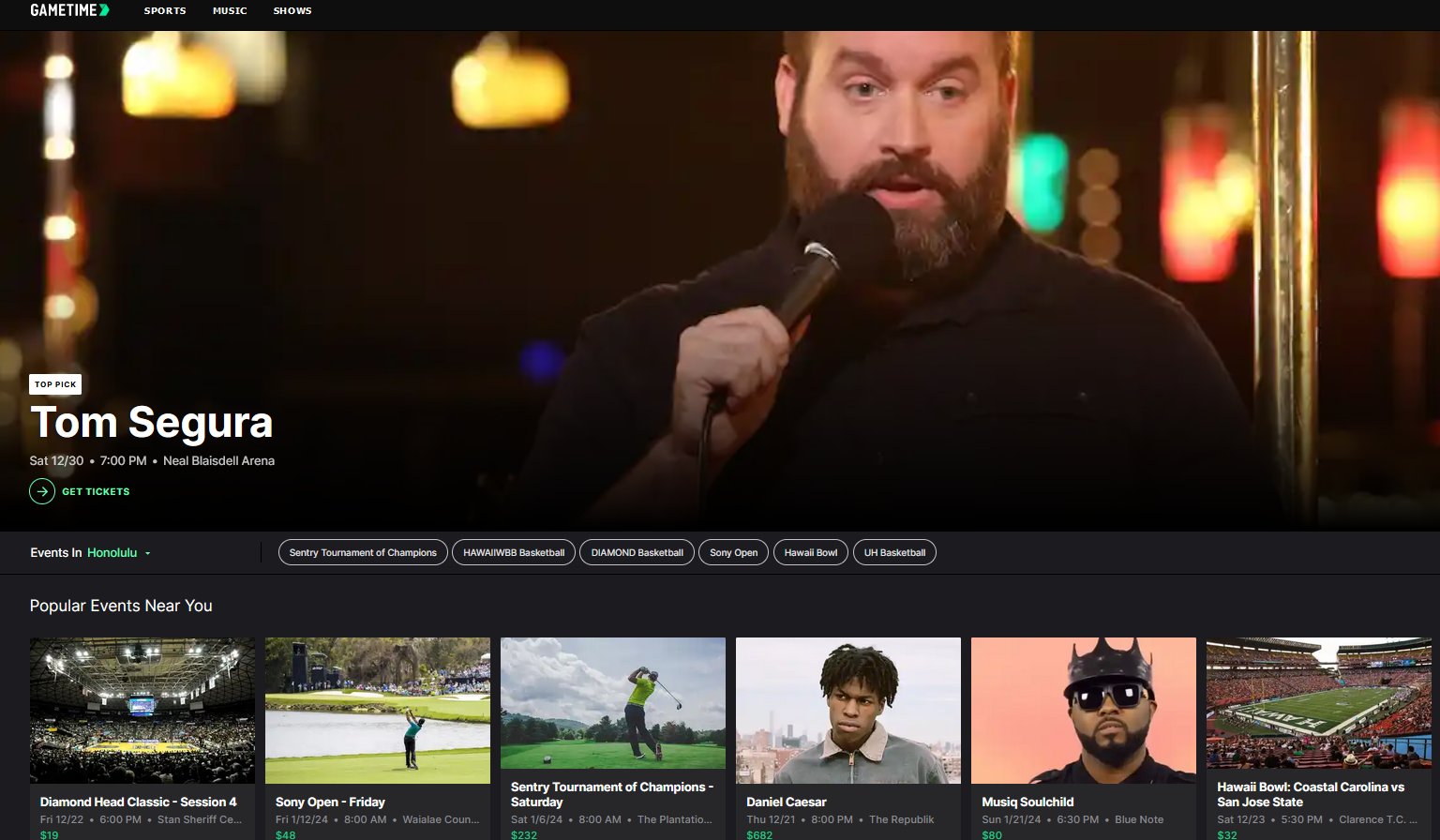1440x840 pixels.
Task: Open the Music menu
Action: click(230, 11)
